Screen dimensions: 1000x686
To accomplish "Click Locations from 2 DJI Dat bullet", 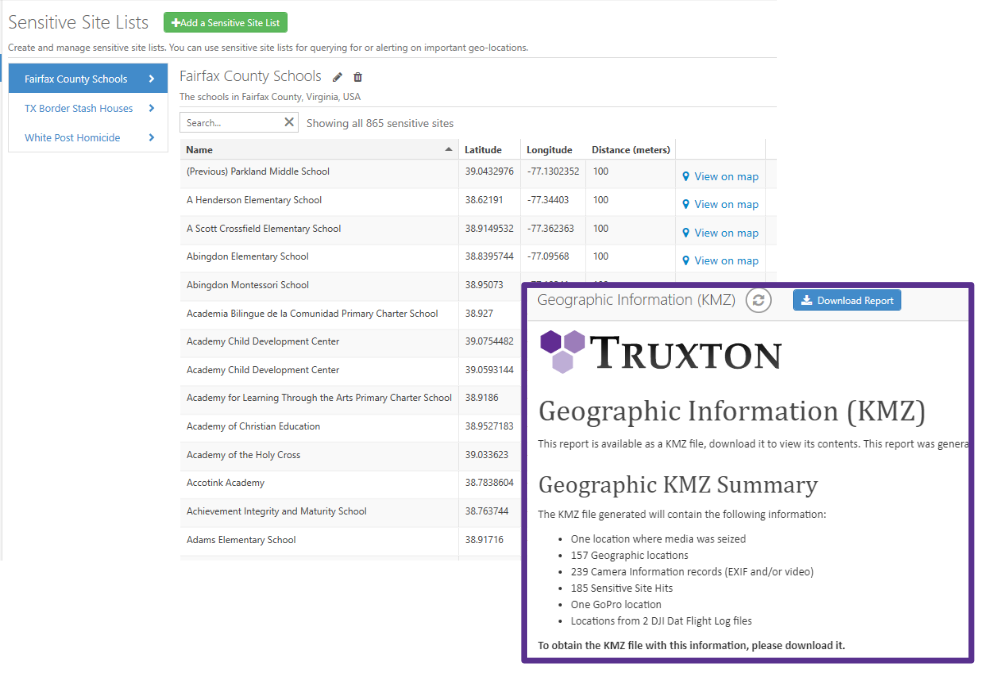I will (661, 621).
